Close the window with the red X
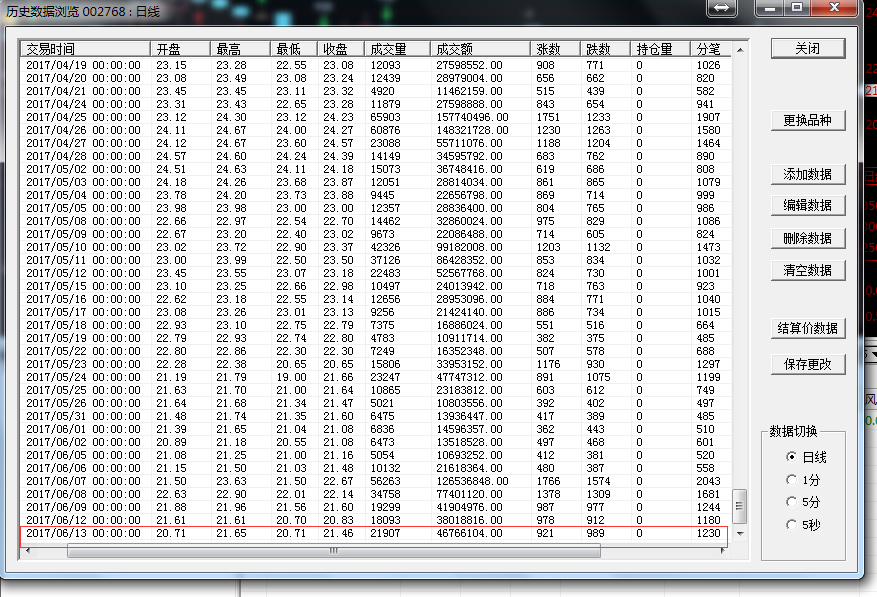Image resolution: width=877 pixels, height=597 pixels. (834, 7)
